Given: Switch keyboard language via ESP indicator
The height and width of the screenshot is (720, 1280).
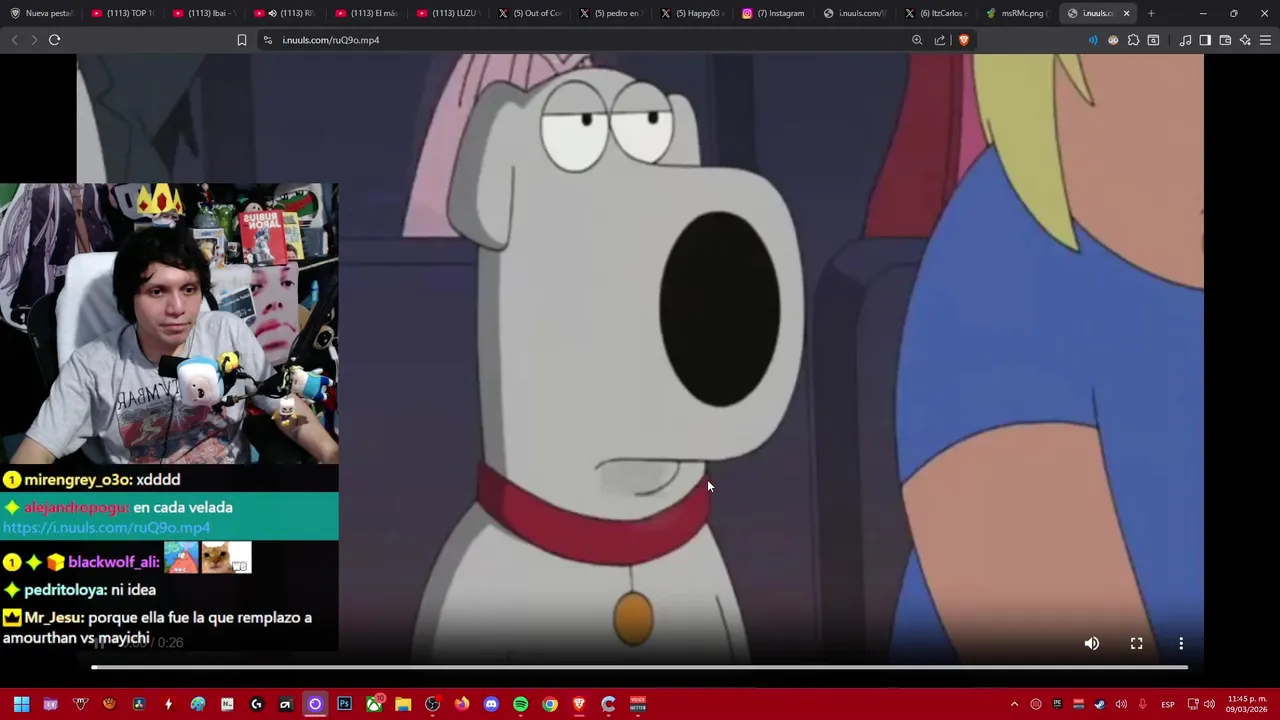Looking at the screenshot, I should click(x=1167, y=704).
